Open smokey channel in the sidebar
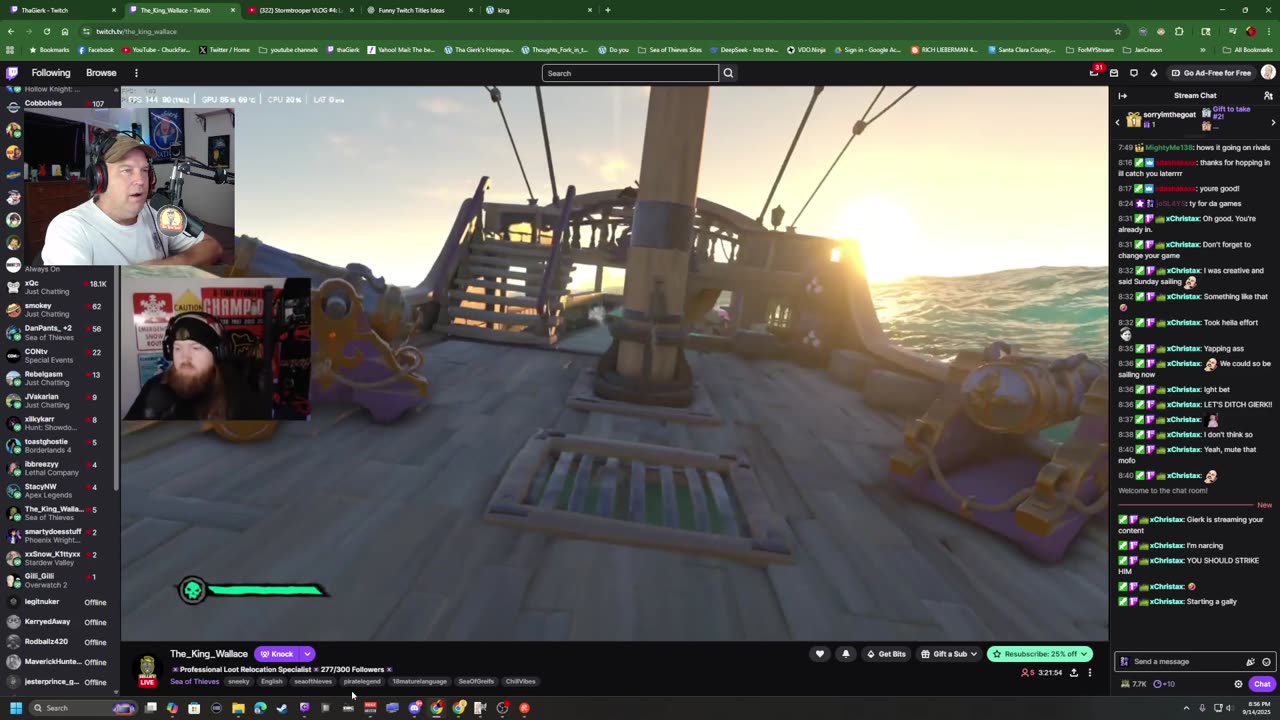 [x=60, y=310]
